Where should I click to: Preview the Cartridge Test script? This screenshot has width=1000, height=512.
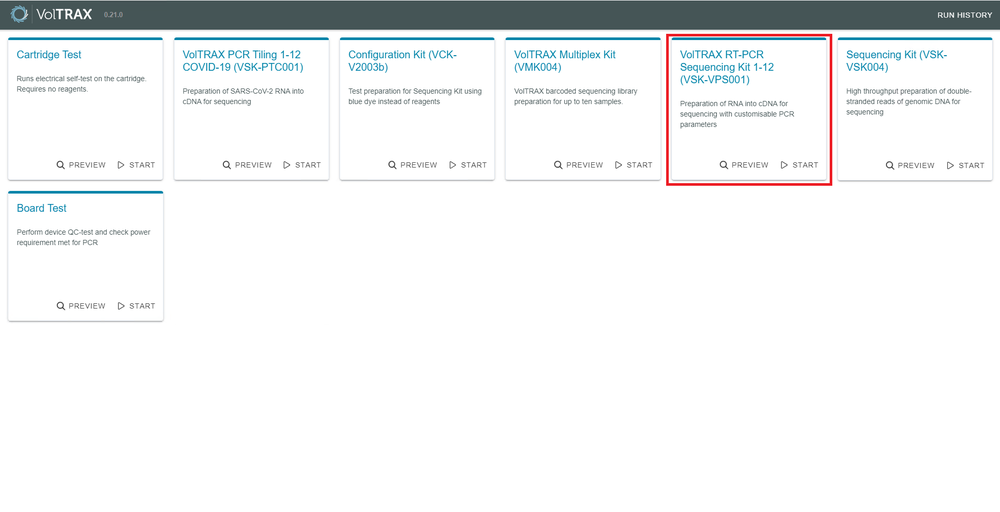tap(81, 165)
